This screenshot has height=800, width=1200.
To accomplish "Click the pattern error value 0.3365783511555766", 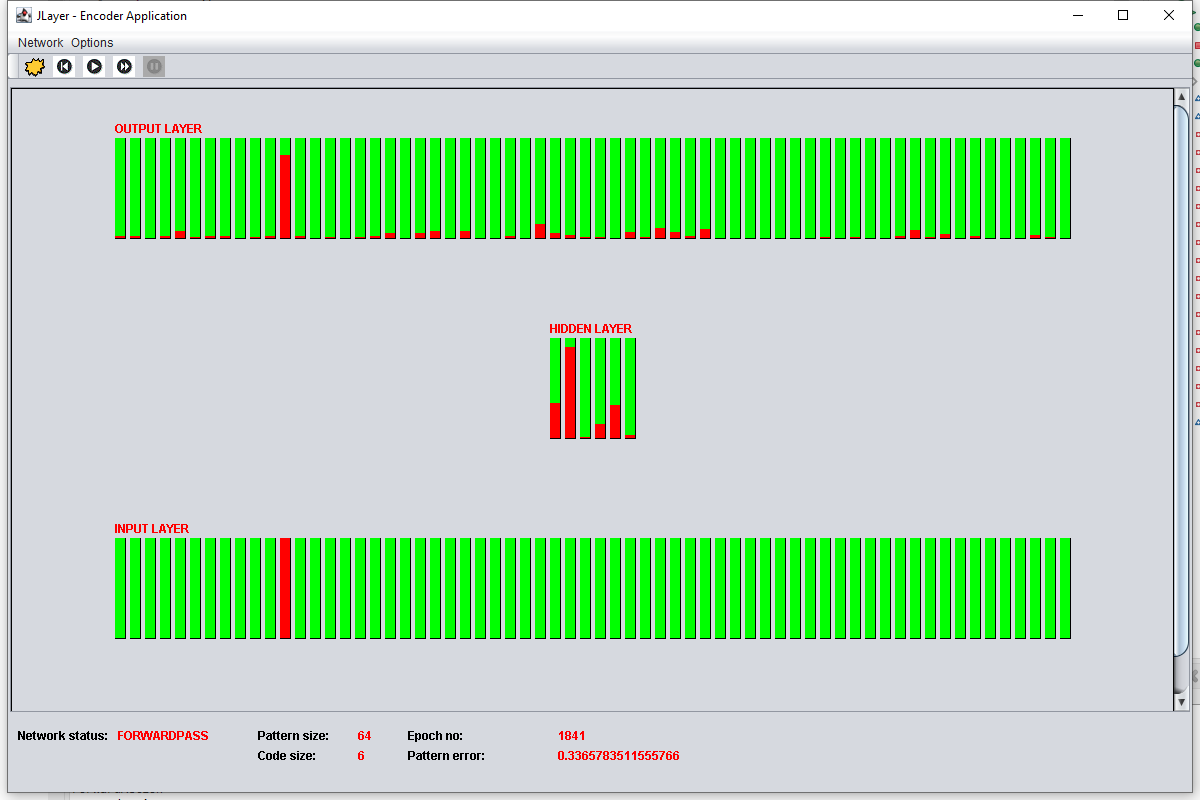I will (x=618, y=756).
